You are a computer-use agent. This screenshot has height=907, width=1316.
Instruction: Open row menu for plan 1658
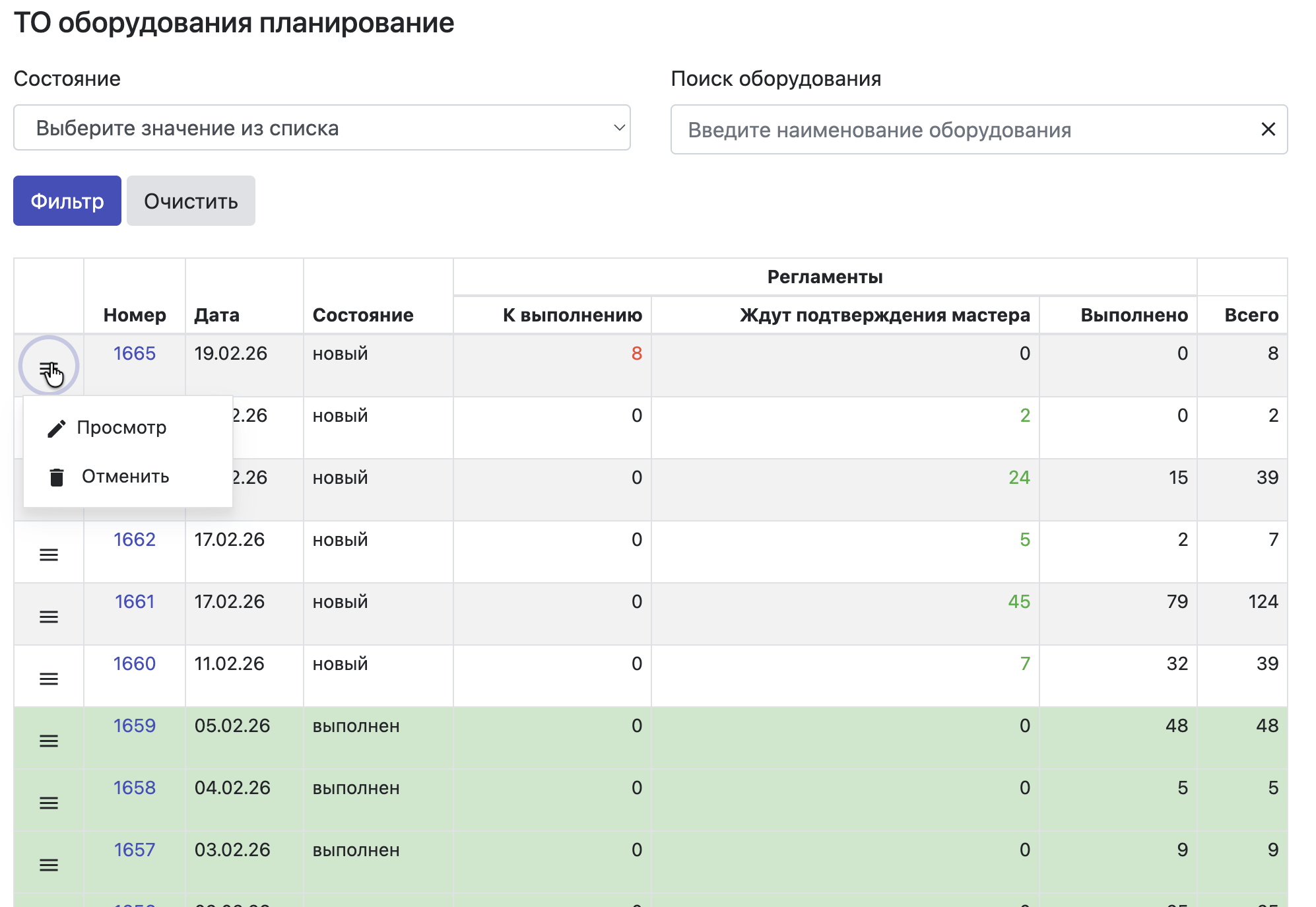[49, 803]
